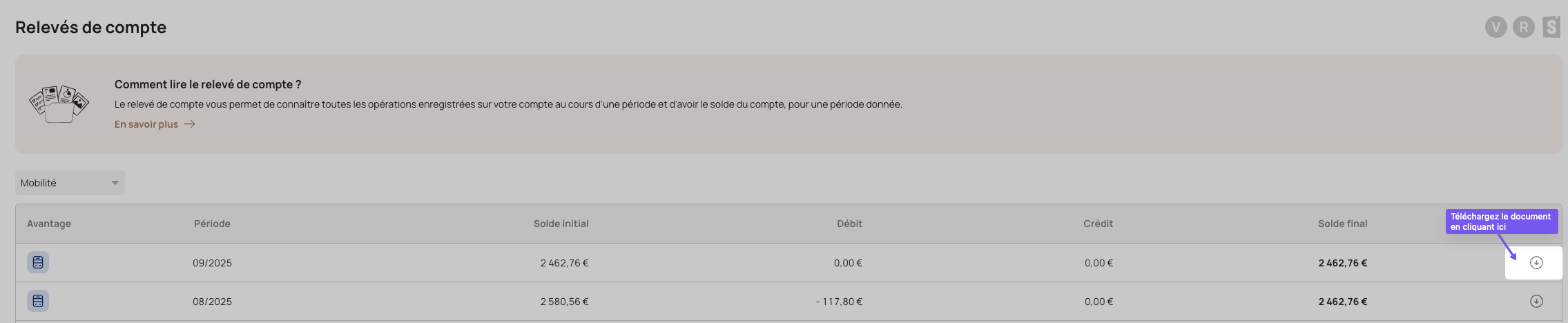Click the round "V" avatar icon
The image size is (1568, 323).
click(x=1496, y=27)
